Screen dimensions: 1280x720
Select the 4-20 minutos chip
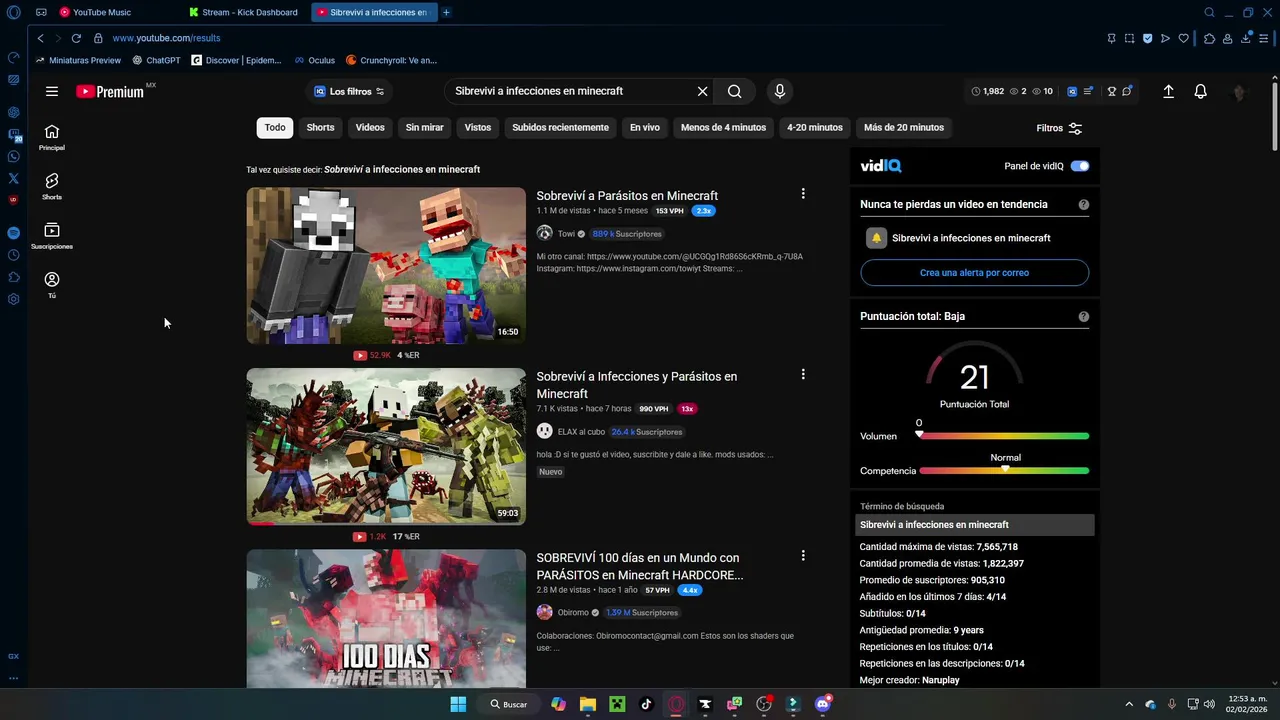[x=815, y=127]
